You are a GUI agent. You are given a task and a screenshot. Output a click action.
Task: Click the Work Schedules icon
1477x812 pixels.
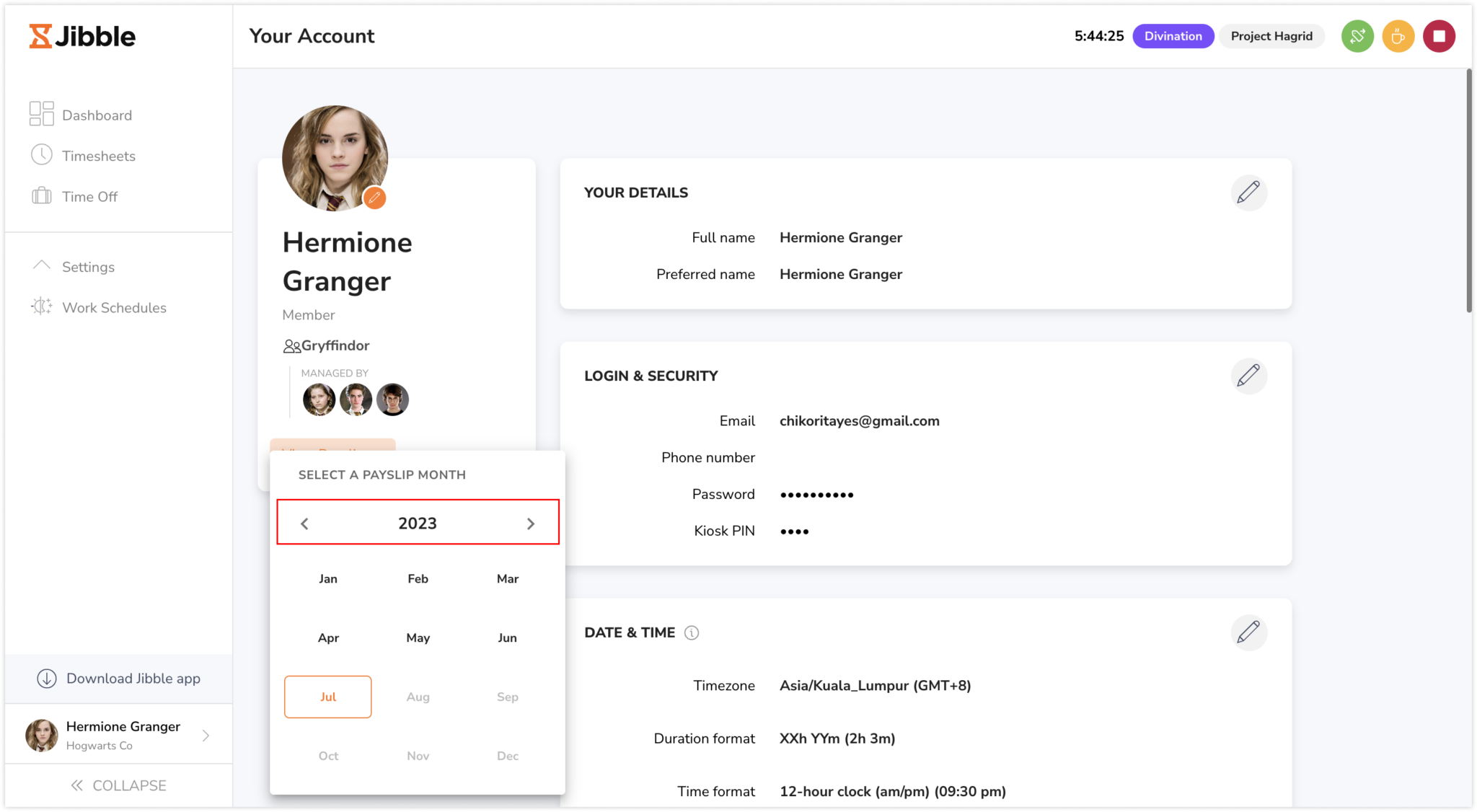42,306
